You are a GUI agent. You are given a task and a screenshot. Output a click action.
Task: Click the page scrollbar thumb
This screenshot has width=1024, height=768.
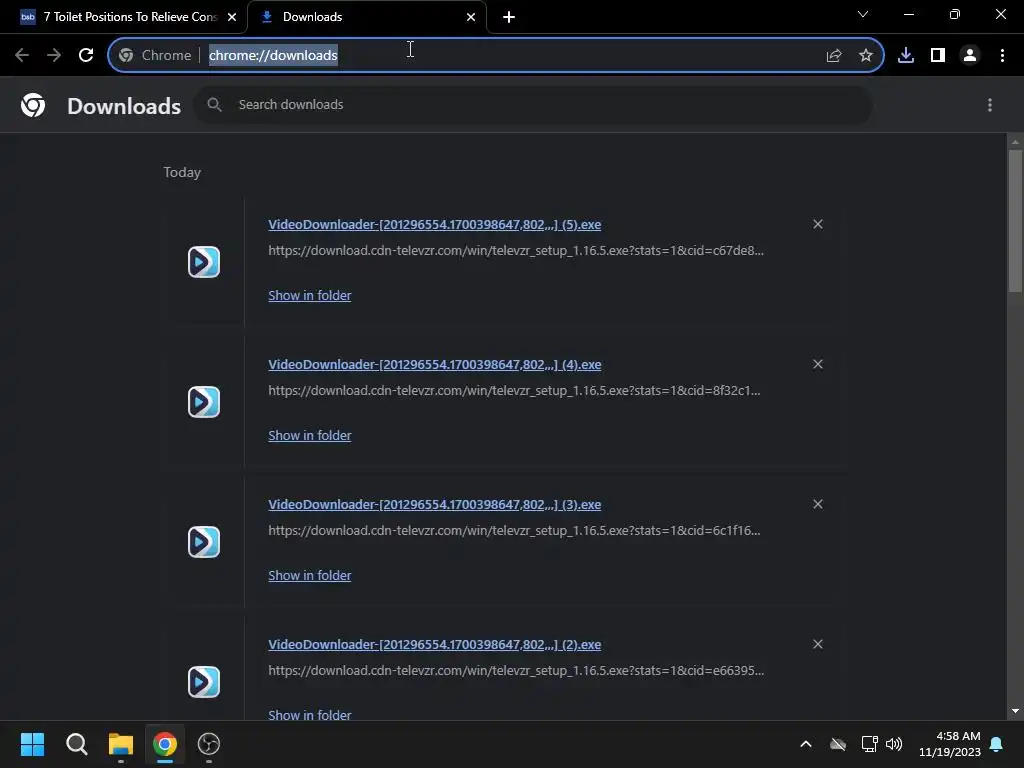[1015, 221]
